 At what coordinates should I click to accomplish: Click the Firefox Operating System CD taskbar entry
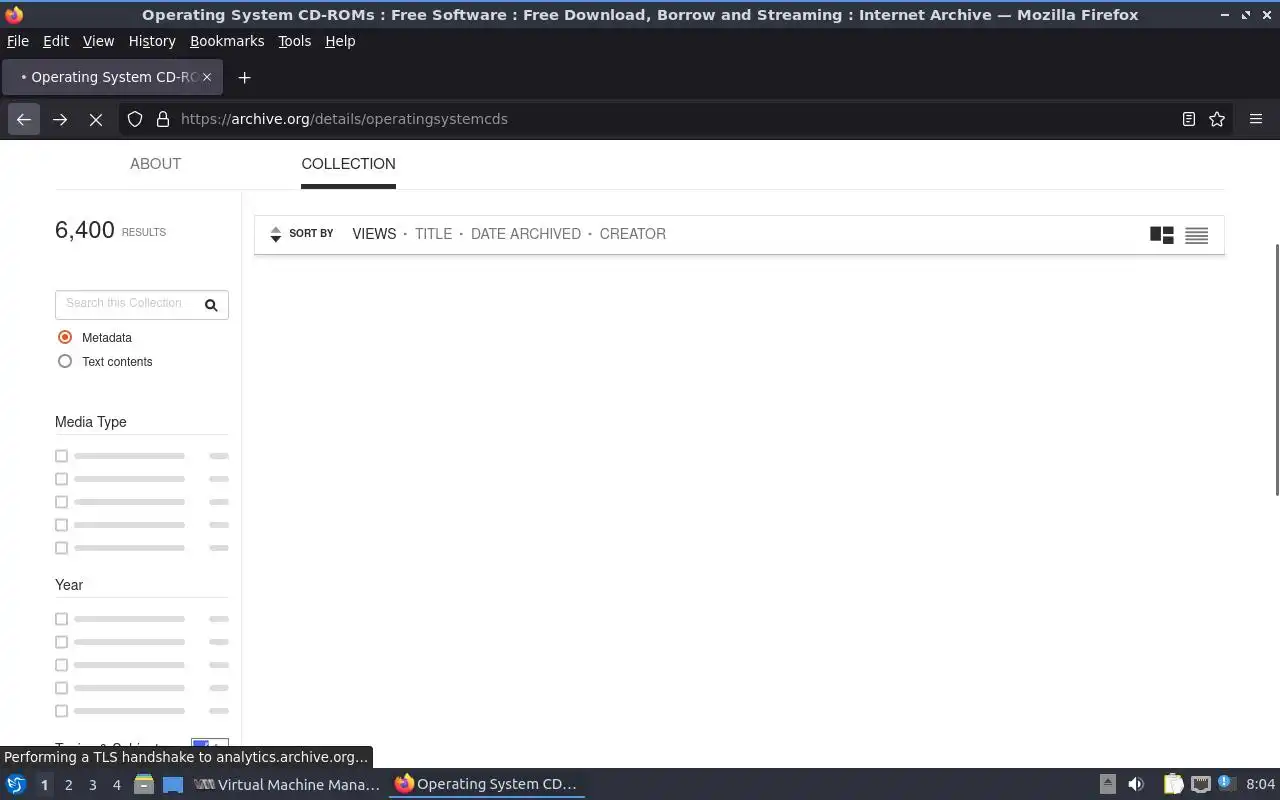tap(487, 784)
